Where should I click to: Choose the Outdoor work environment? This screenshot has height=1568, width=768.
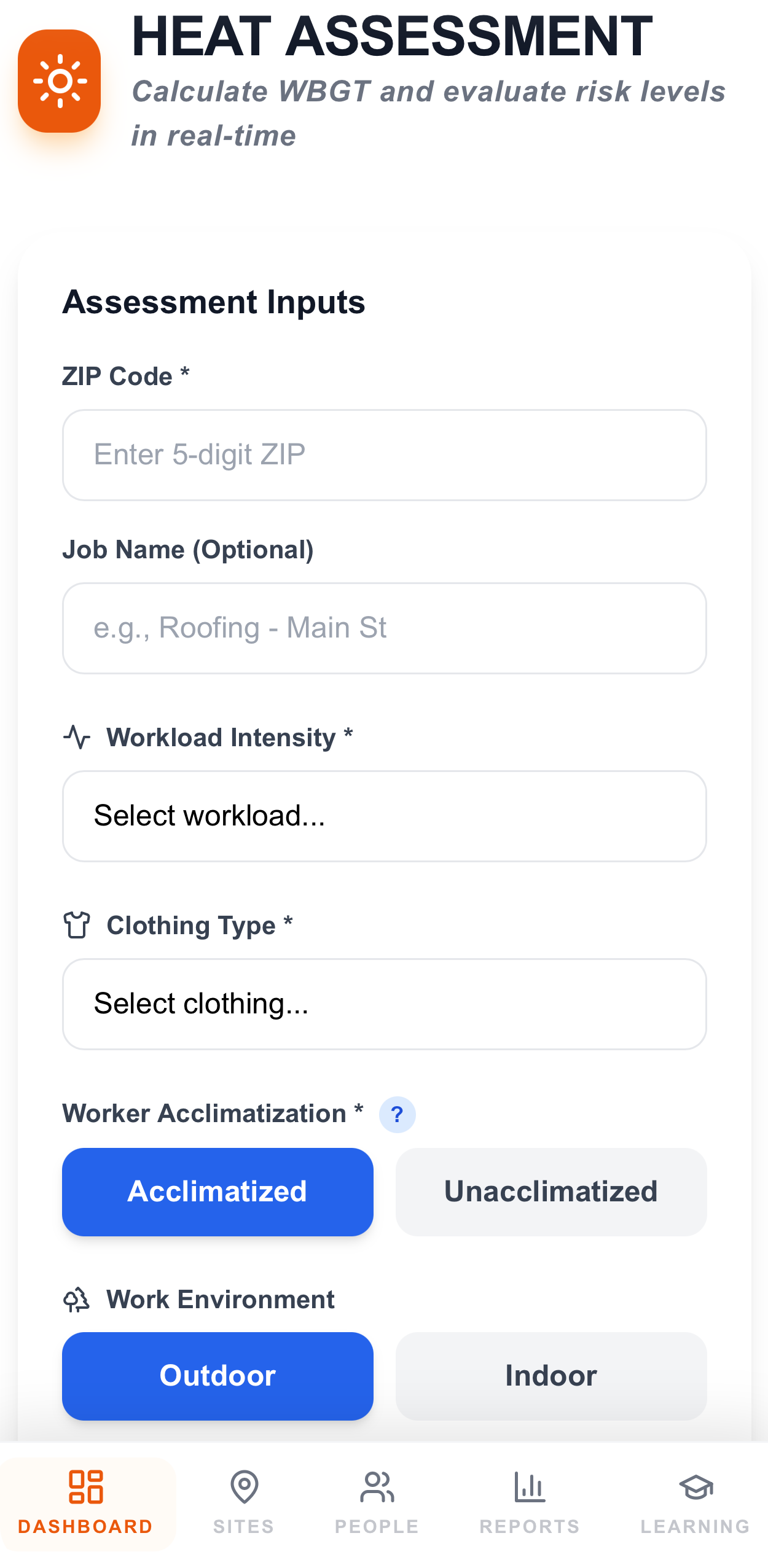coord(217,1376)
